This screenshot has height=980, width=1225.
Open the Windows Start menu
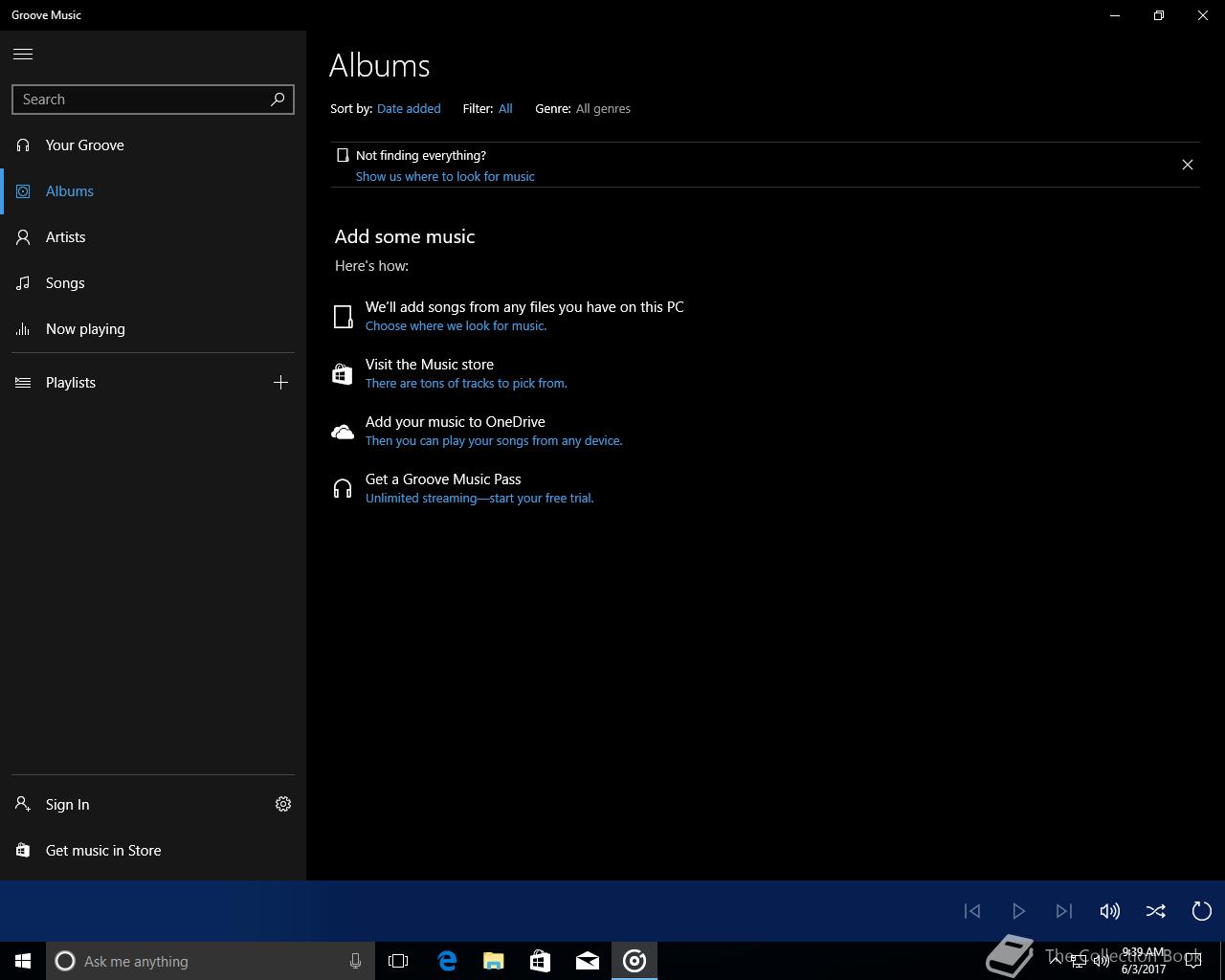pos(23,961)
